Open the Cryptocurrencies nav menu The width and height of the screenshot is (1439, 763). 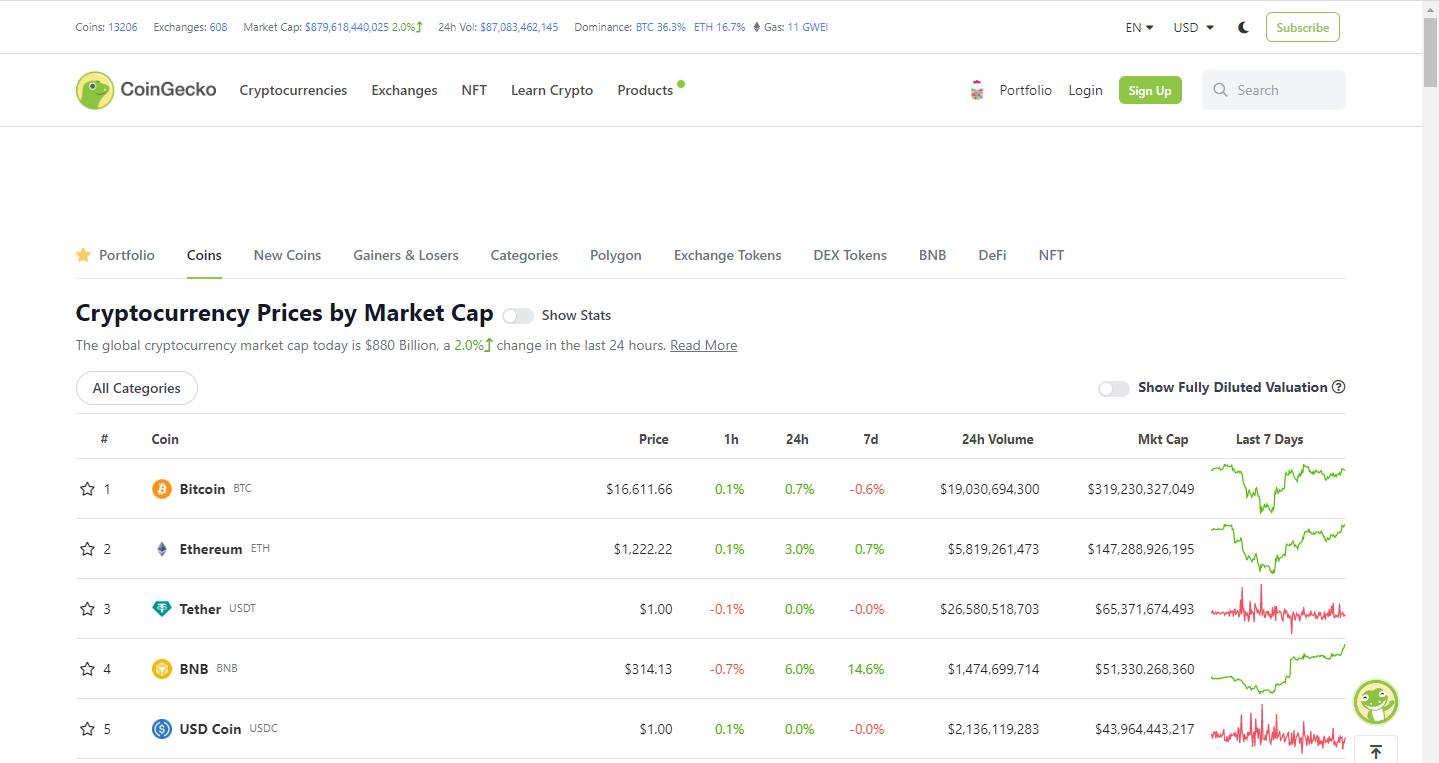pos(293,90)
